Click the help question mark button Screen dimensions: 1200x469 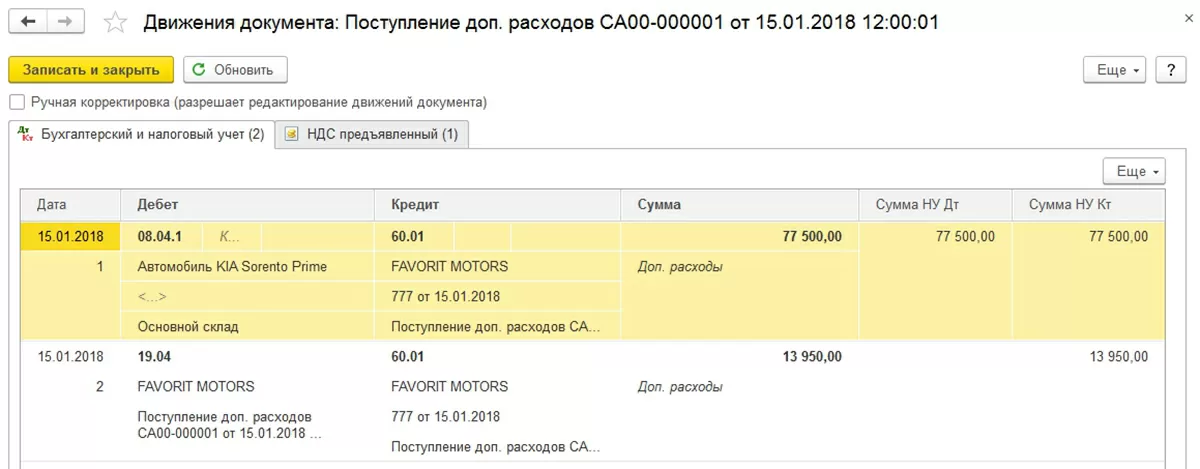click(1170, 70)
